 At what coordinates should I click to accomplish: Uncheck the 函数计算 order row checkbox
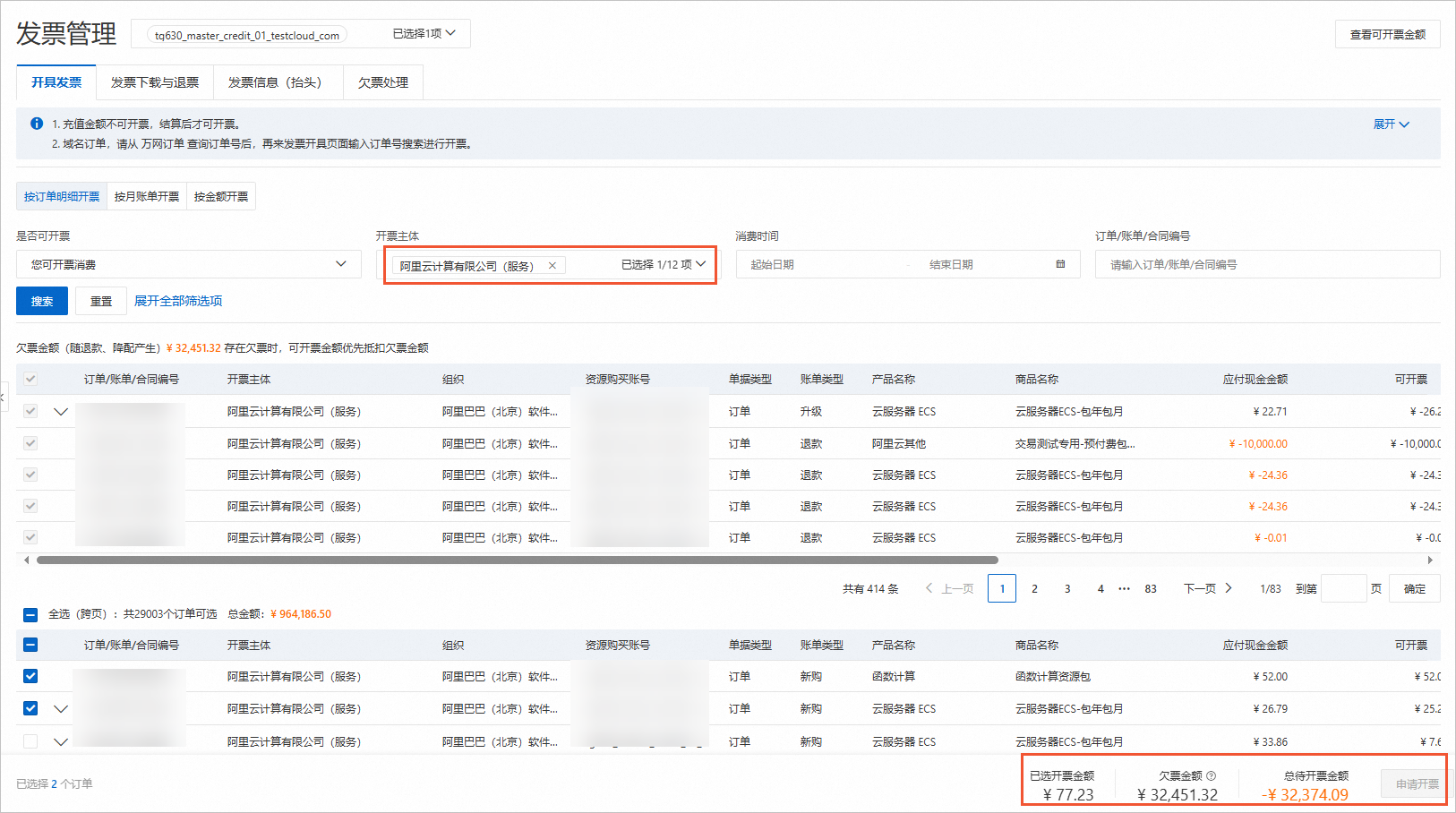[x=30, y=676]
